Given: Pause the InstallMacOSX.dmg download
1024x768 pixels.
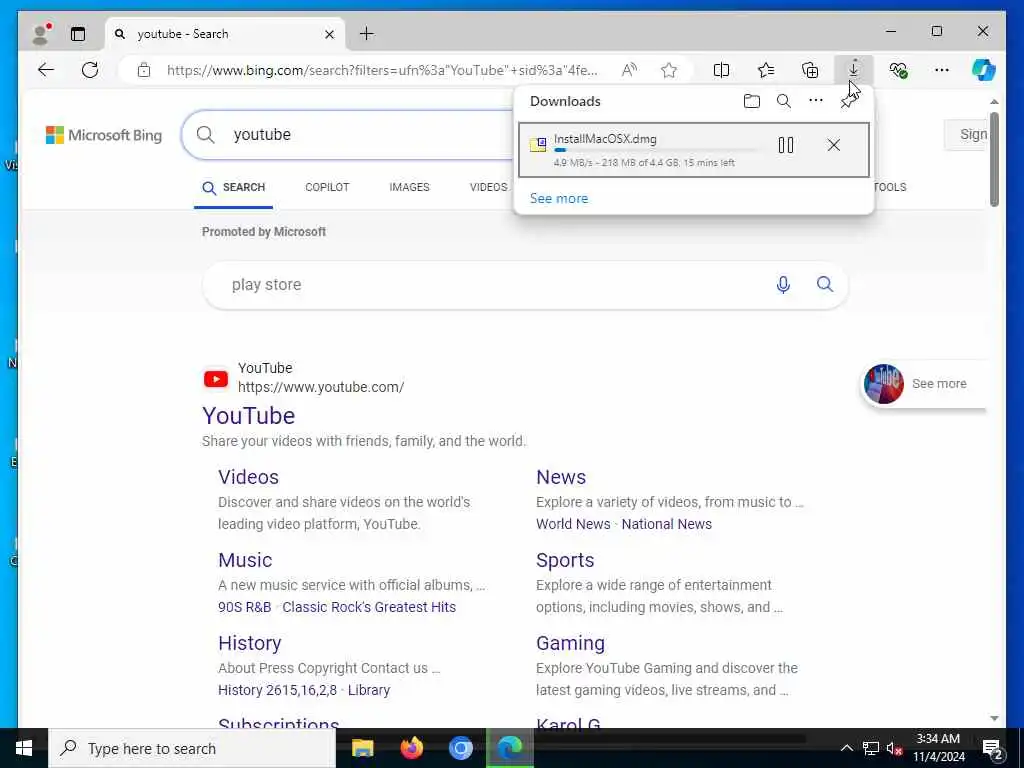Looking at the screenshot, I should [x=786, y=145].
